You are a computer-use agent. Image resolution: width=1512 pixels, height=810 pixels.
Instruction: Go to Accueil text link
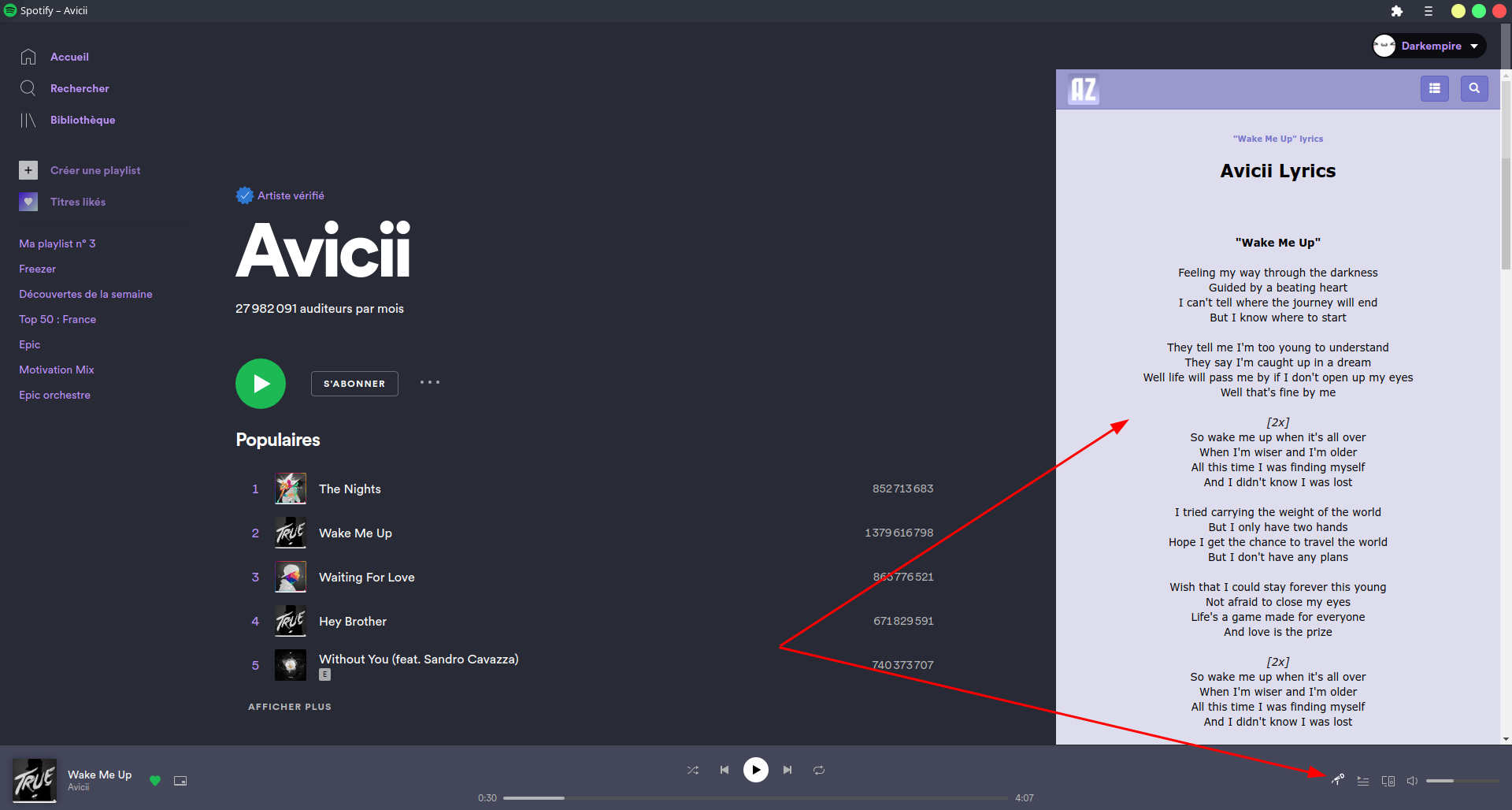(x=69, y=57)
